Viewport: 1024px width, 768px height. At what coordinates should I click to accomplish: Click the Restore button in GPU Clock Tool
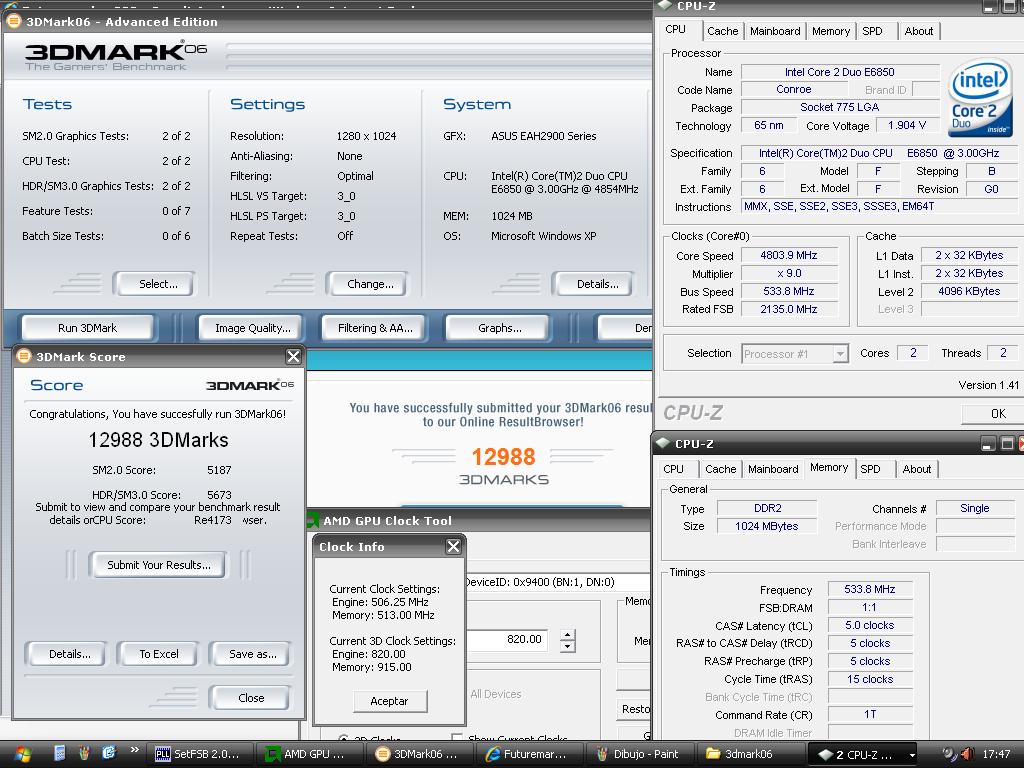(x=635, y=709)
